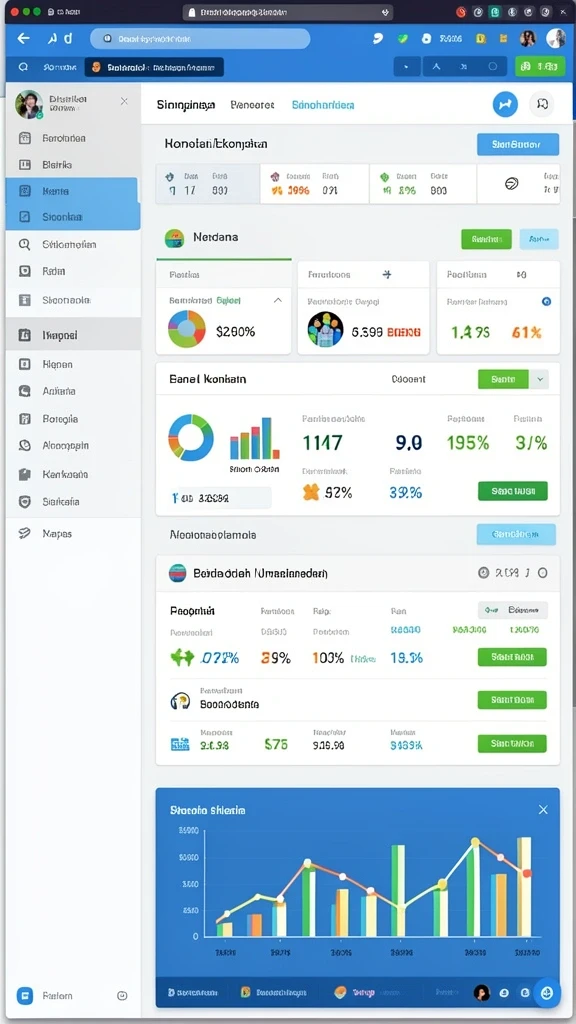Click the magnifier icon in the blue toolbar

click(24, 67)
